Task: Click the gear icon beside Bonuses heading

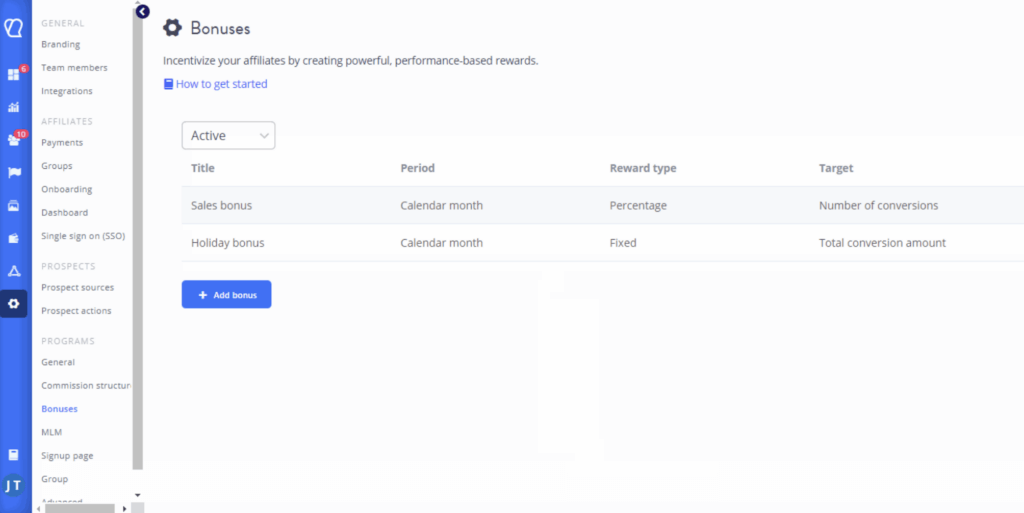Action: tap(172, 28)
